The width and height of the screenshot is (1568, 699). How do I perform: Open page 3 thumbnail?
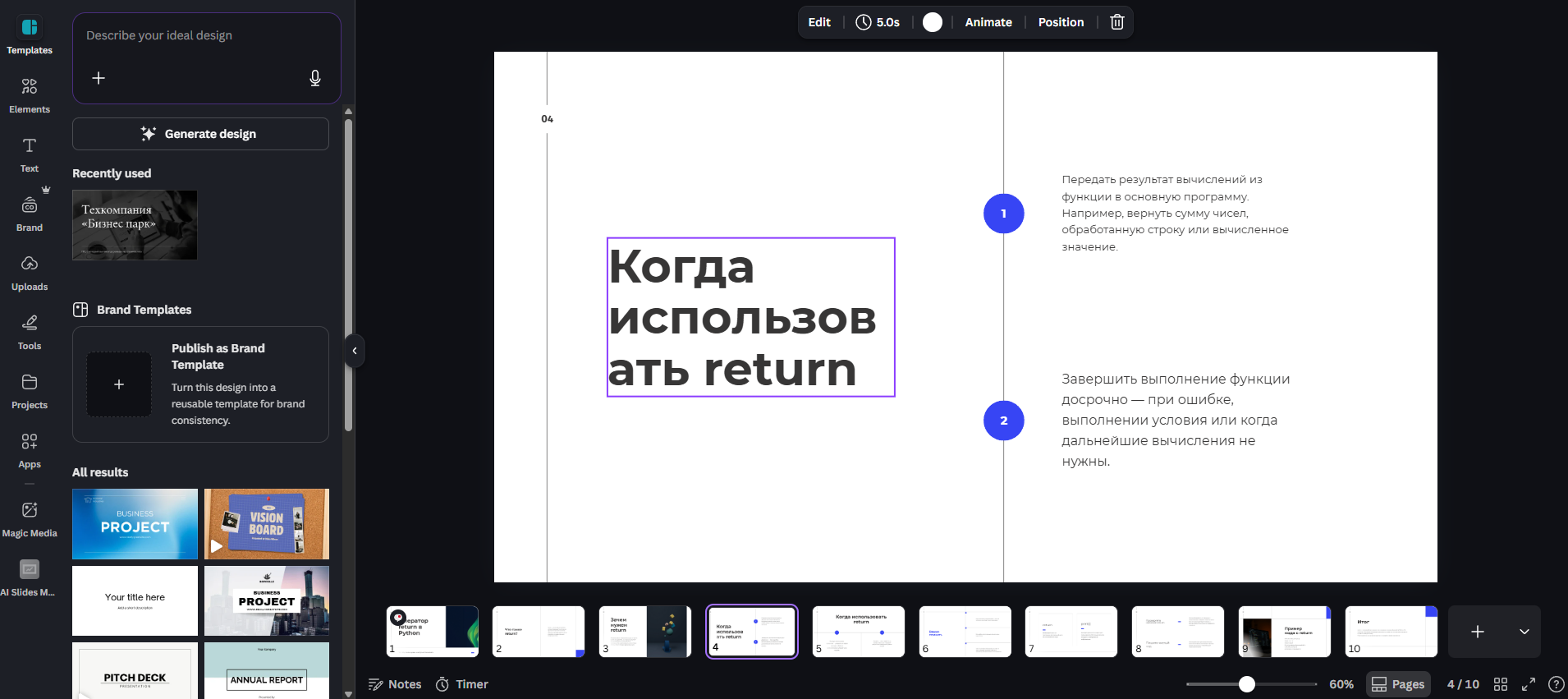pyautogui.click(x=645, y=632)
